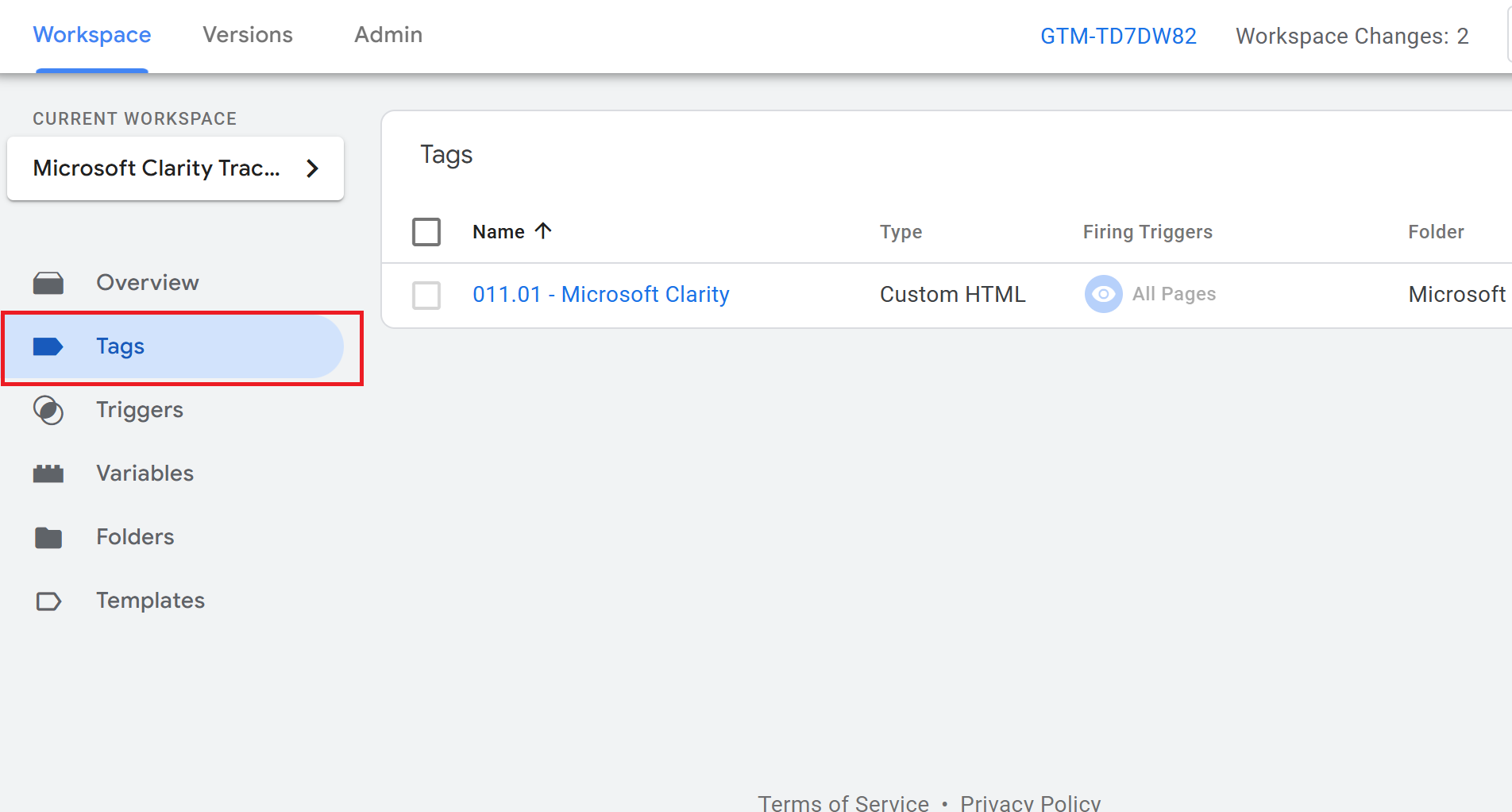Click the blue Tags label icon
This screenshot has width=1512, height=812.
pos(48,346)
